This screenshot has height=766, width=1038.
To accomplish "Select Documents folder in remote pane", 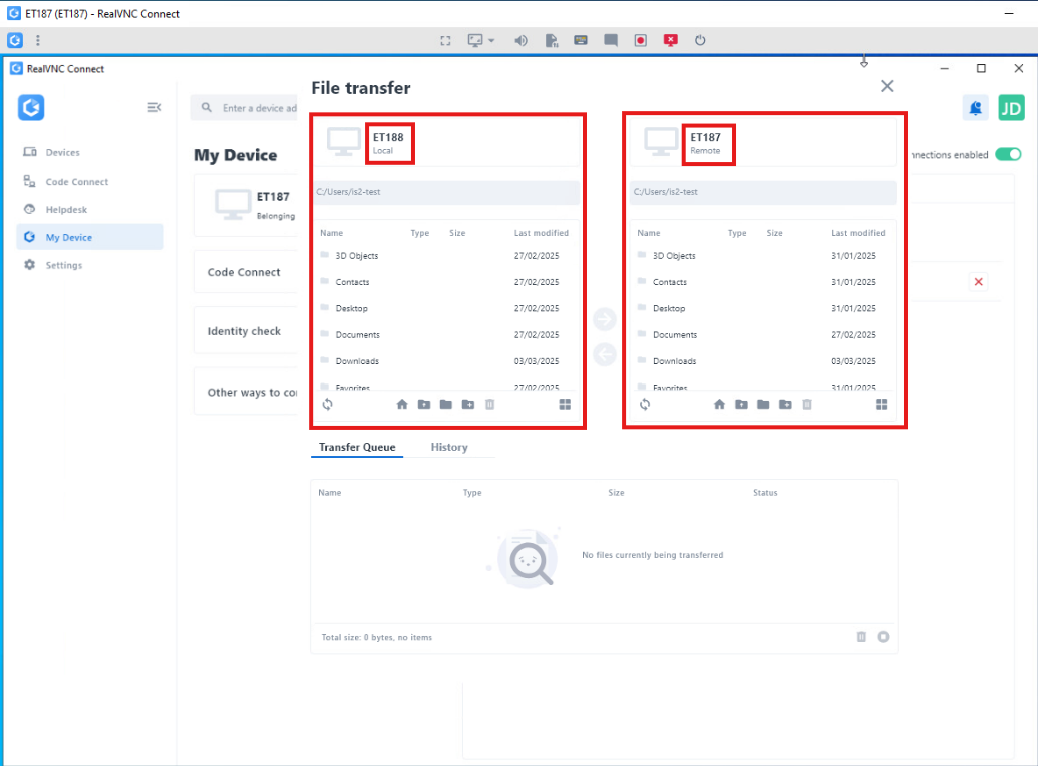I will [x=763, y=335].
